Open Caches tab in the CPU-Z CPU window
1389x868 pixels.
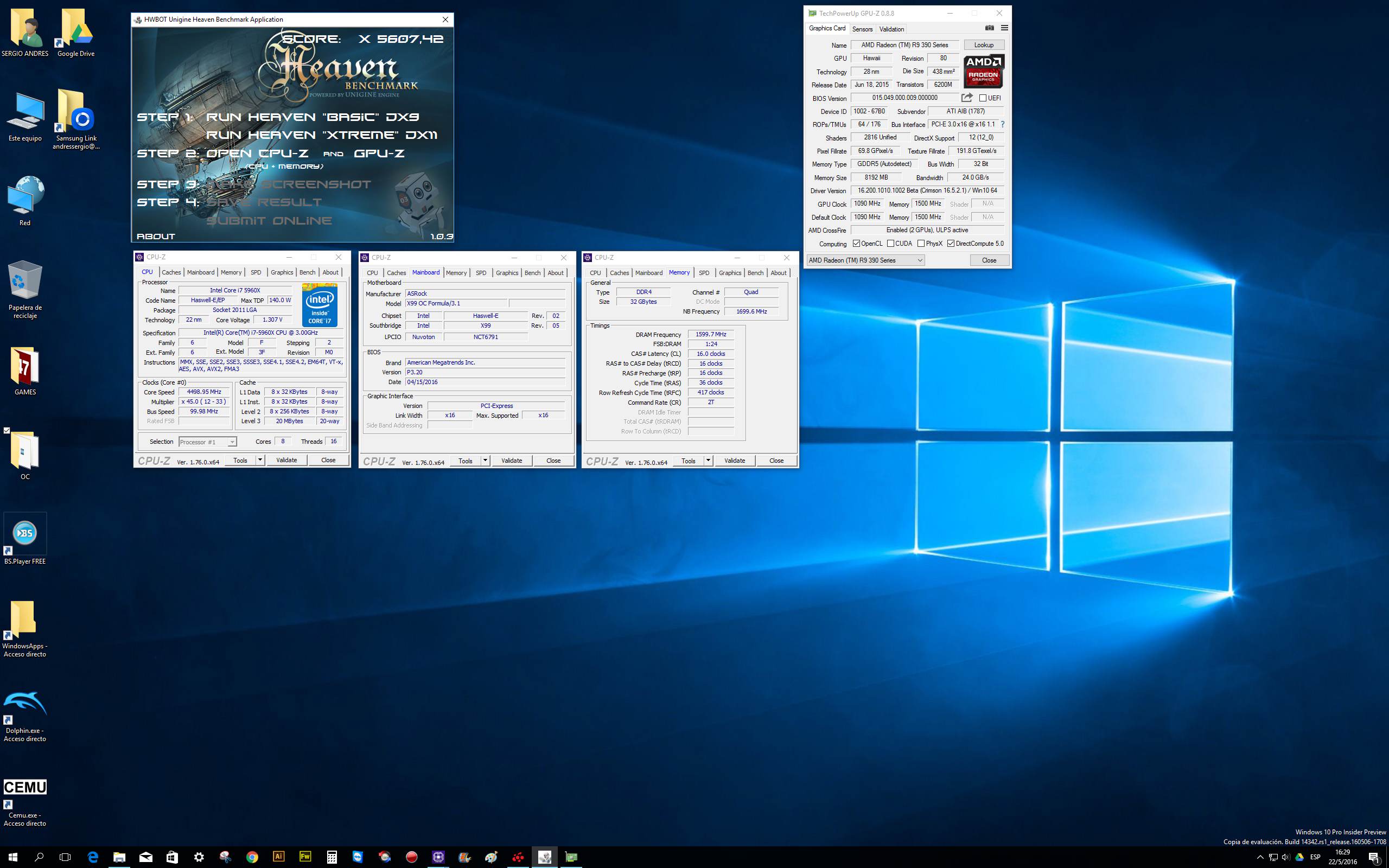pyautogui.click(x=171, y=272)
